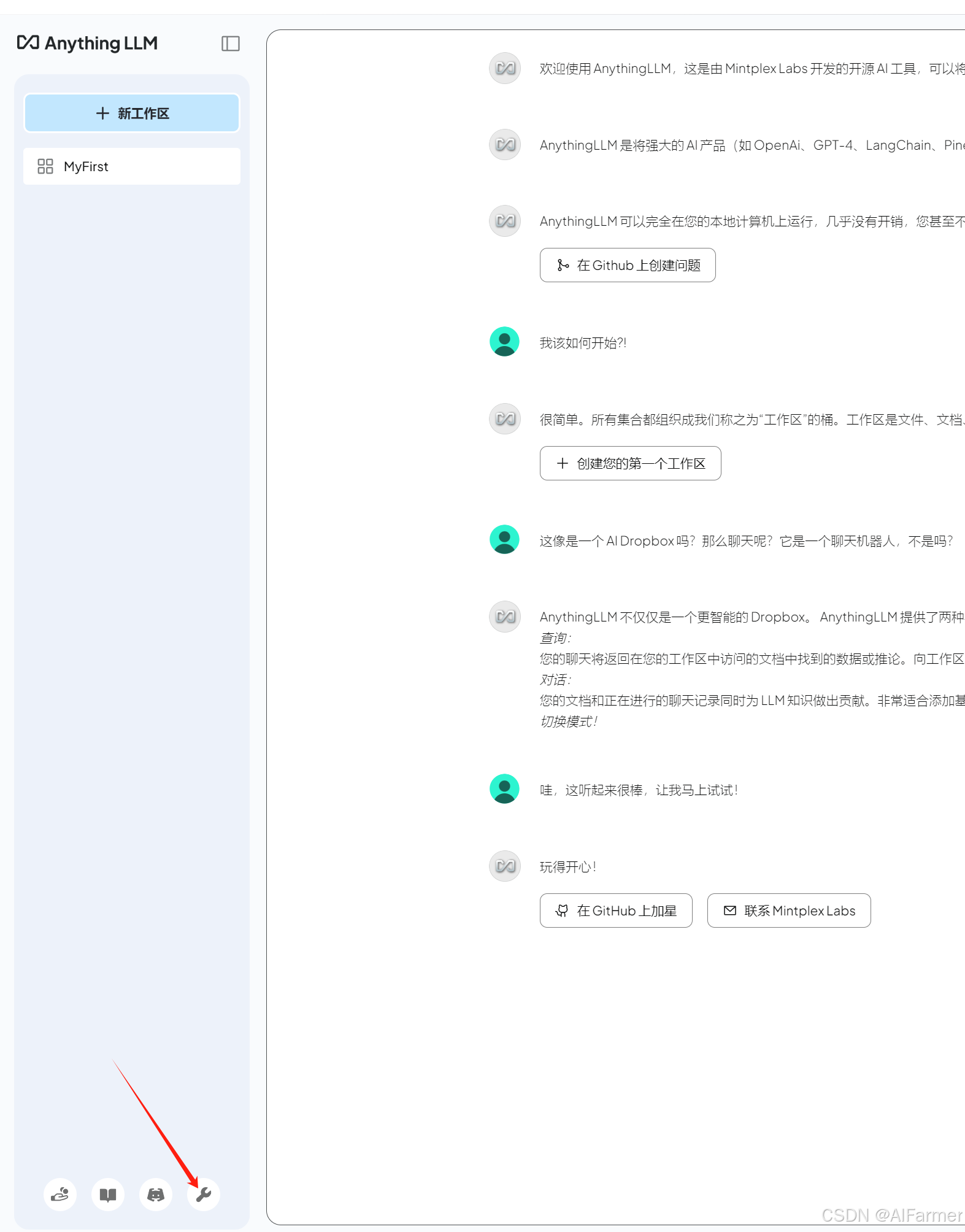Viewport: 965px width, 1232px height.
Task: Click 创建您的第一个工作区 button
Action: point(630,463)
